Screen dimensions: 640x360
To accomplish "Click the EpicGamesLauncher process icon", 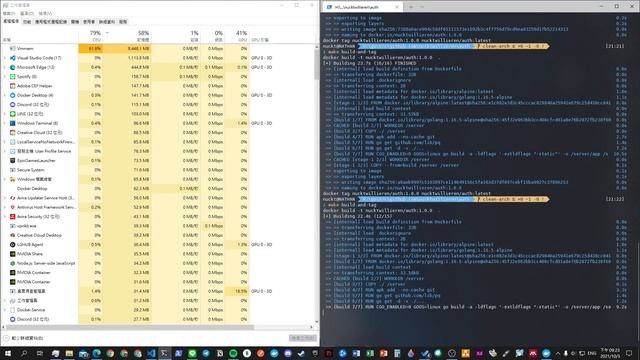I will click(x=13, y=161).
